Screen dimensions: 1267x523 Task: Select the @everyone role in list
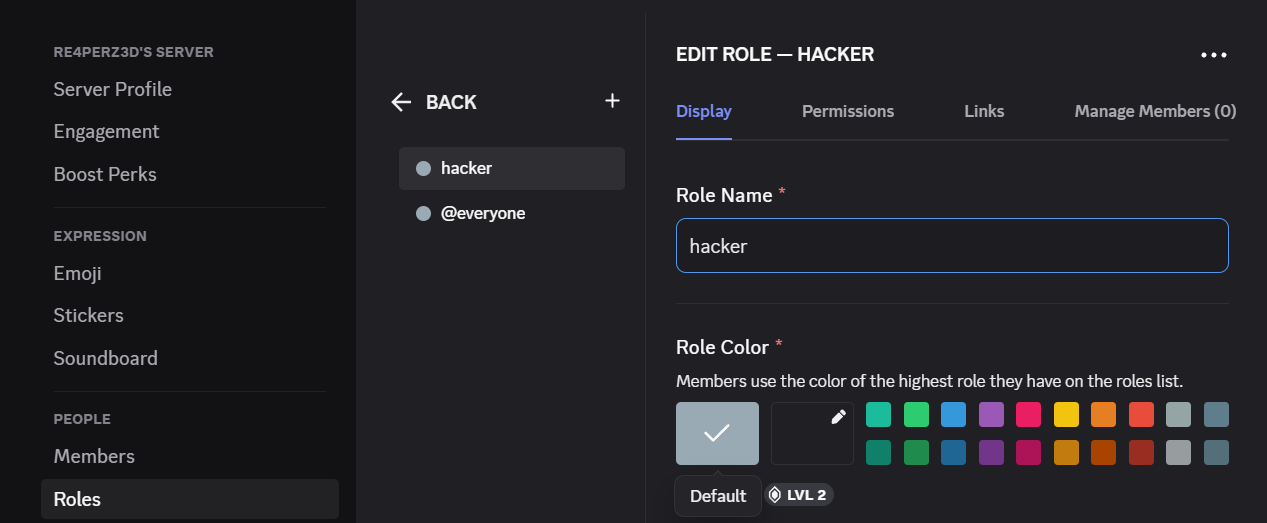pos(512,213)
